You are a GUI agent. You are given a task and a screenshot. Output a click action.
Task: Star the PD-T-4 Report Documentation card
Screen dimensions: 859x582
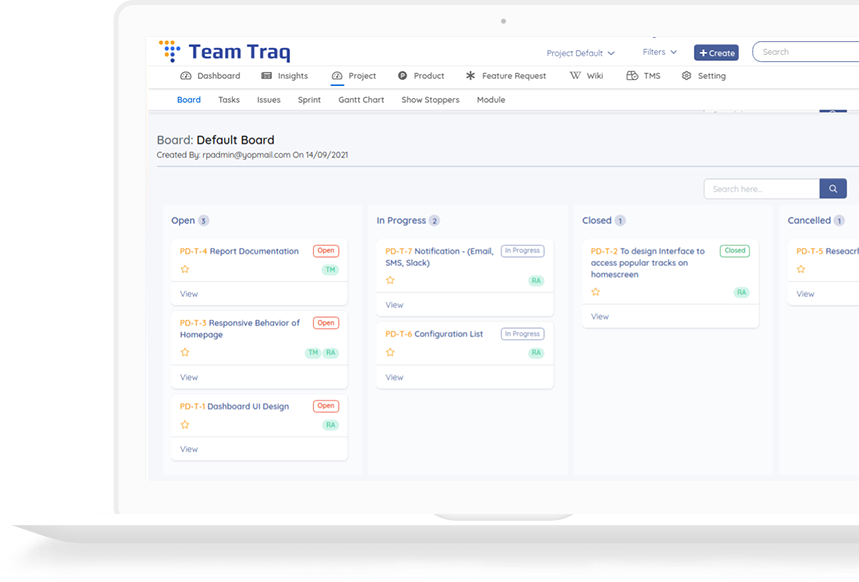(185, 269)
